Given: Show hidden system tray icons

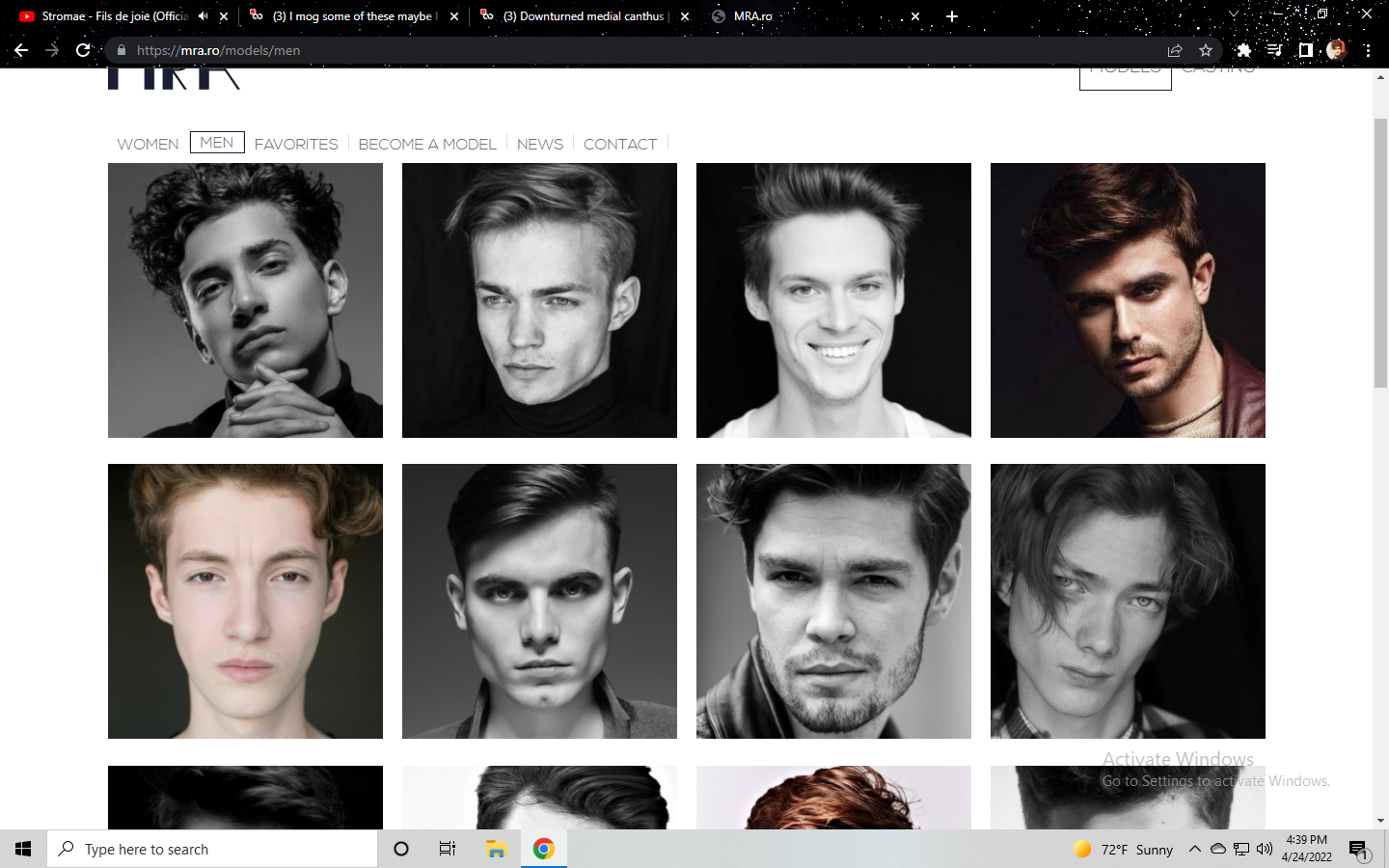Looking at the screenshot, I should tap(1194, 849).
